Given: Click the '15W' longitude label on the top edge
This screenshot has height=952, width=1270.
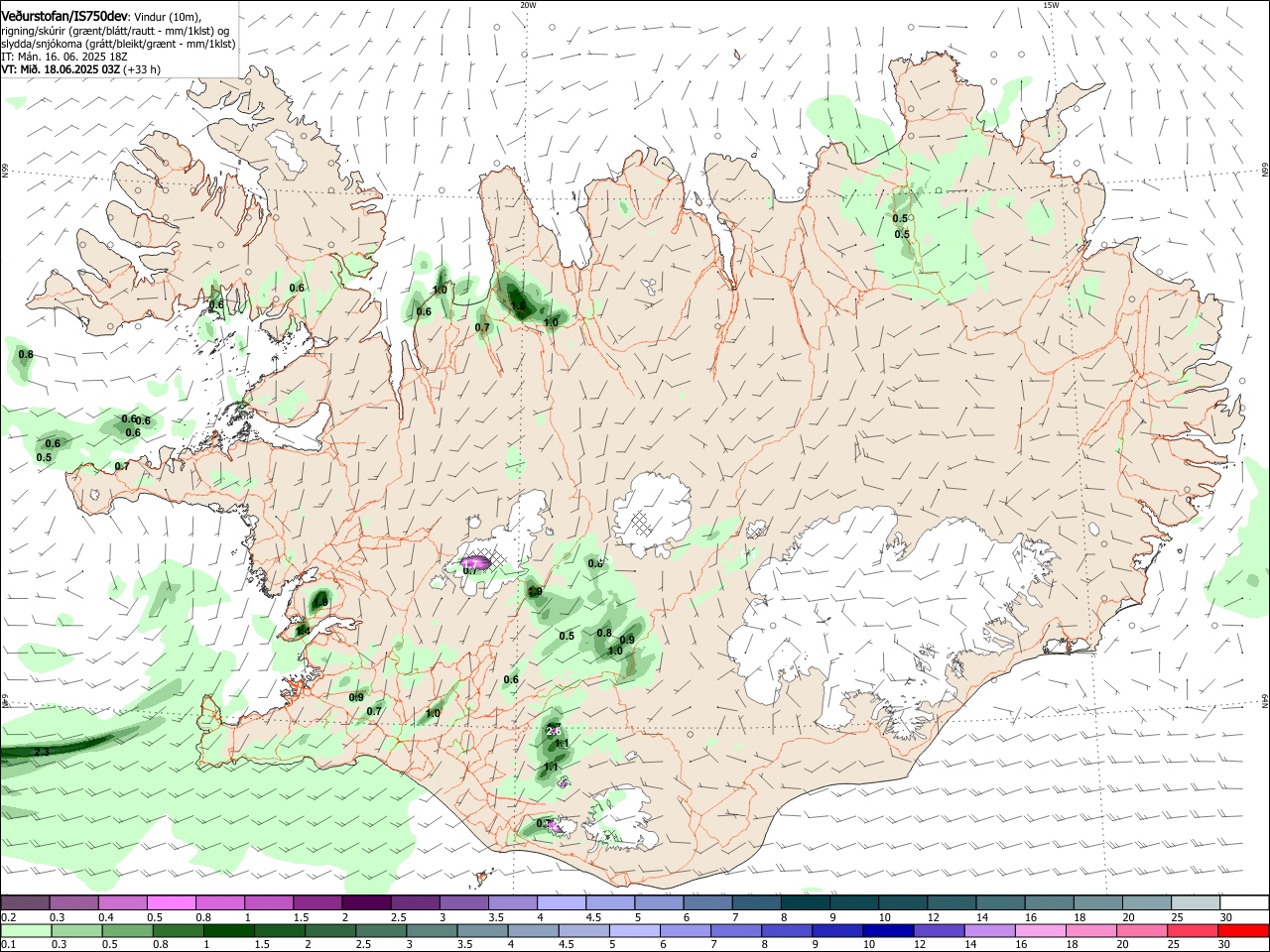Looking at the screenshot, I should 1051,5.
